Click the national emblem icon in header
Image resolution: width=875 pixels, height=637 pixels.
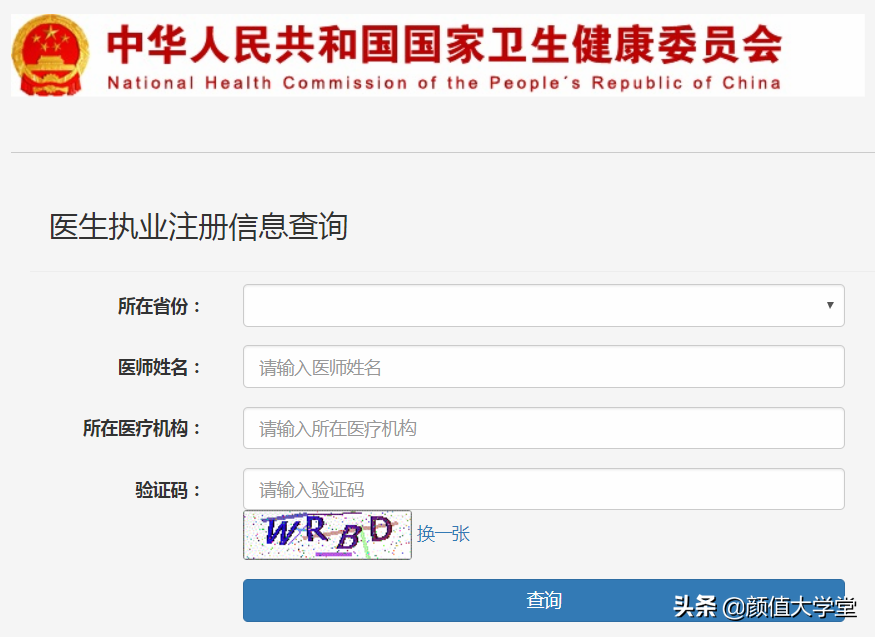click(x=50, y=55)
